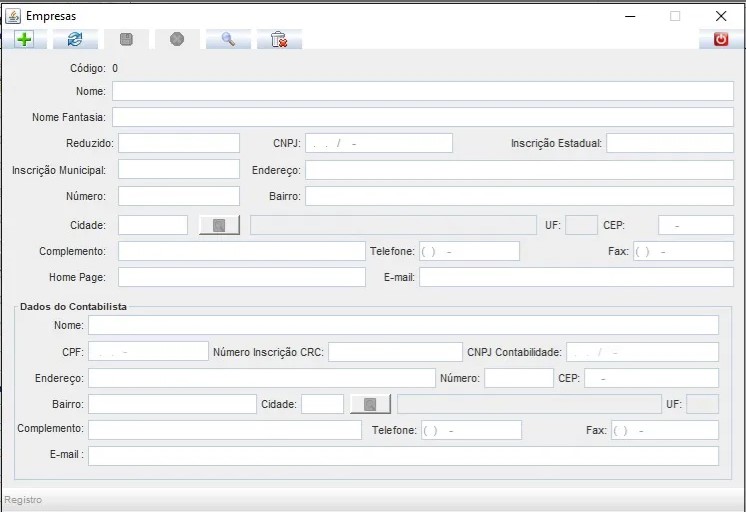This screenshot has width=746, height=512.
Task: Focus the Inscrição Municipal input
Action: pyautogui.click(x=178, y=170)
